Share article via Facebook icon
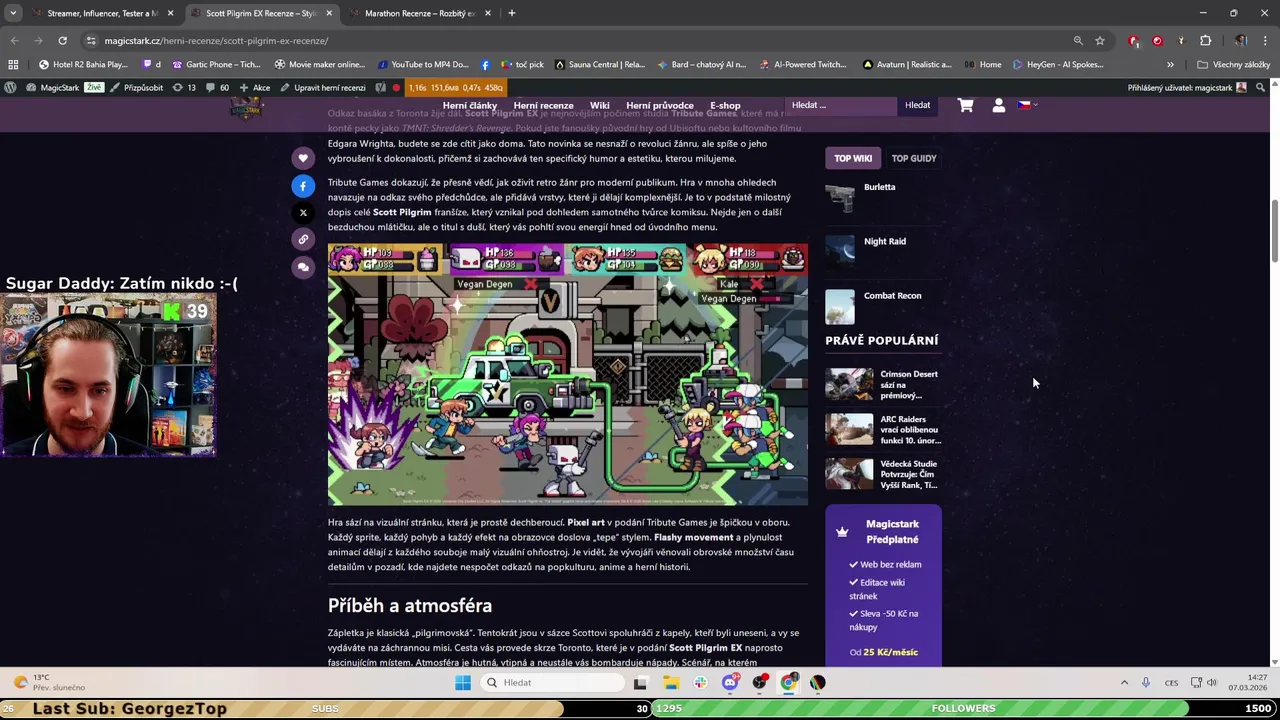 (303, 186)
